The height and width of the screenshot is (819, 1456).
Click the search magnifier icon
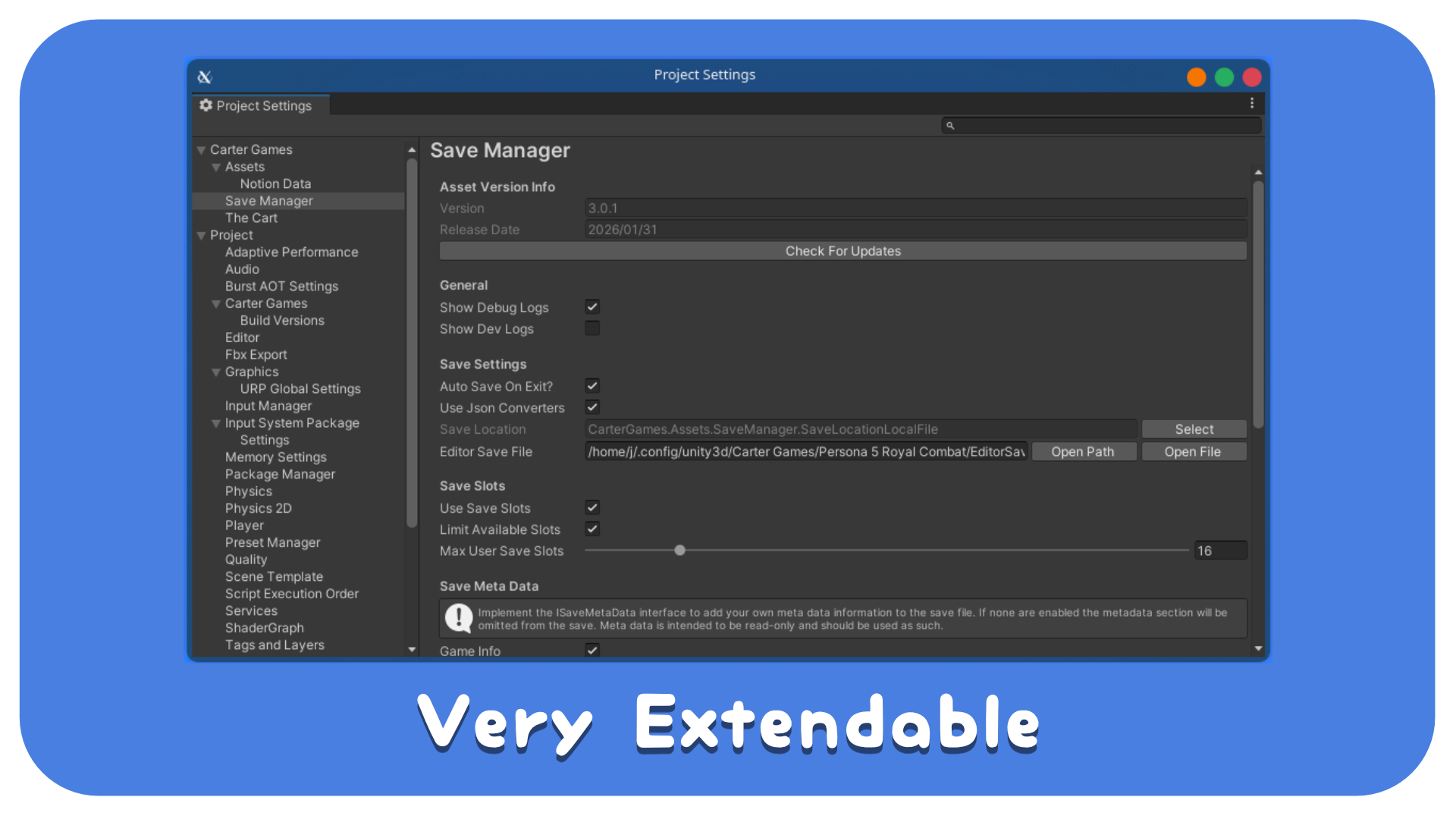tap(950, 126)
